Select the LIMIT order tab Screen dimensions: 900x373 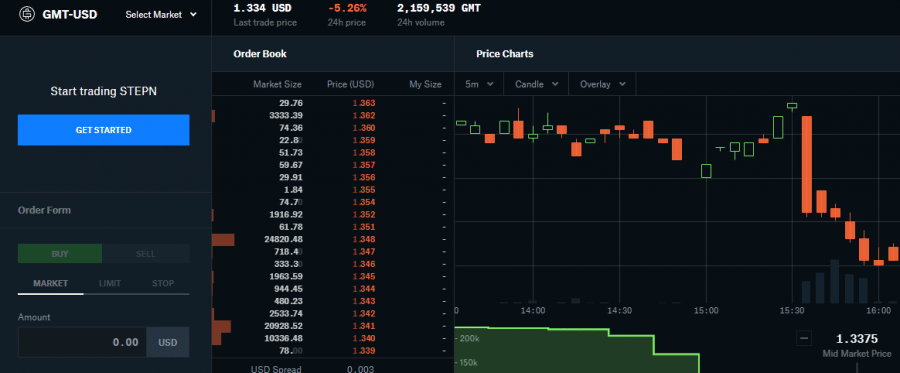point(110,283)
